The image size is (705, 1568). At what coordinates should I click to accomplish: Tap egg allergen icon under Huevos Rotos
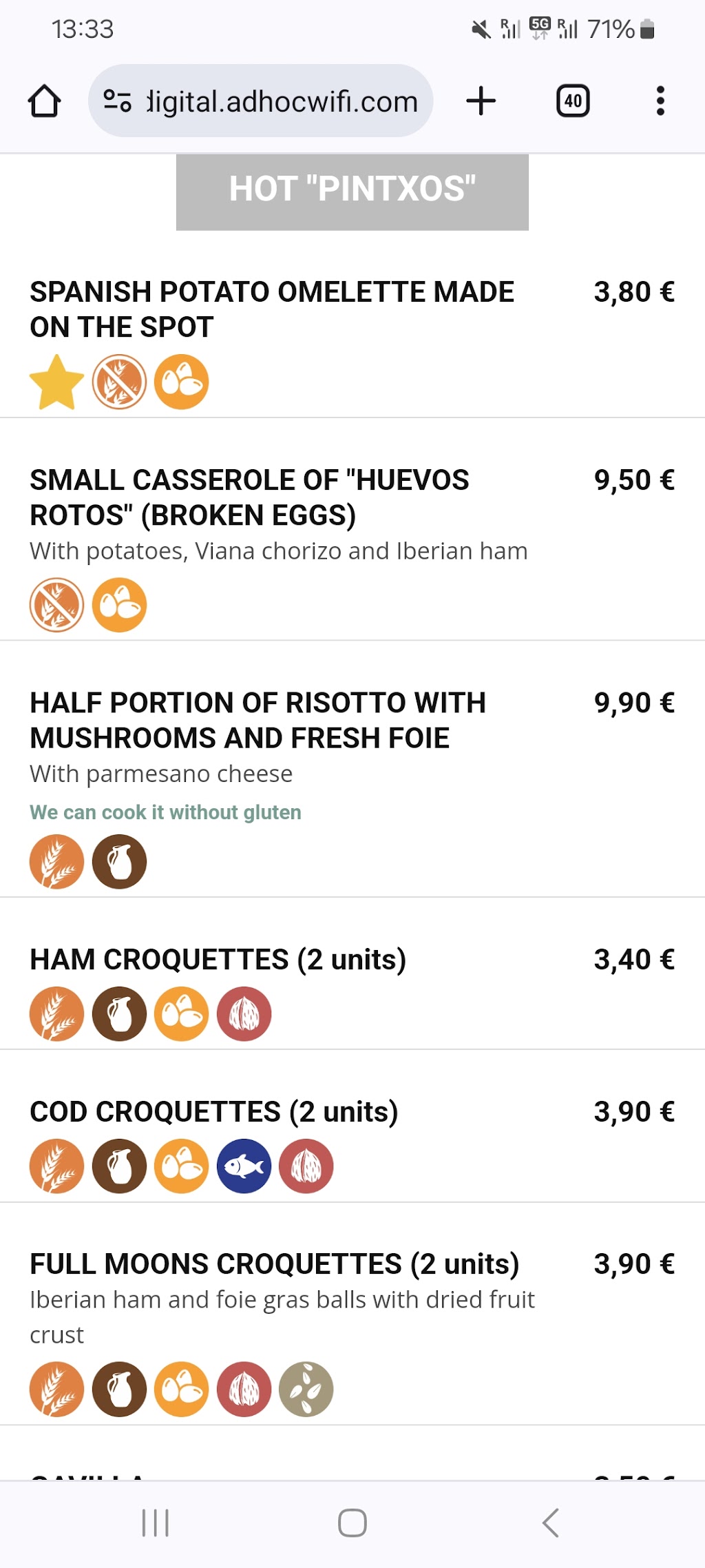[119, 606]
